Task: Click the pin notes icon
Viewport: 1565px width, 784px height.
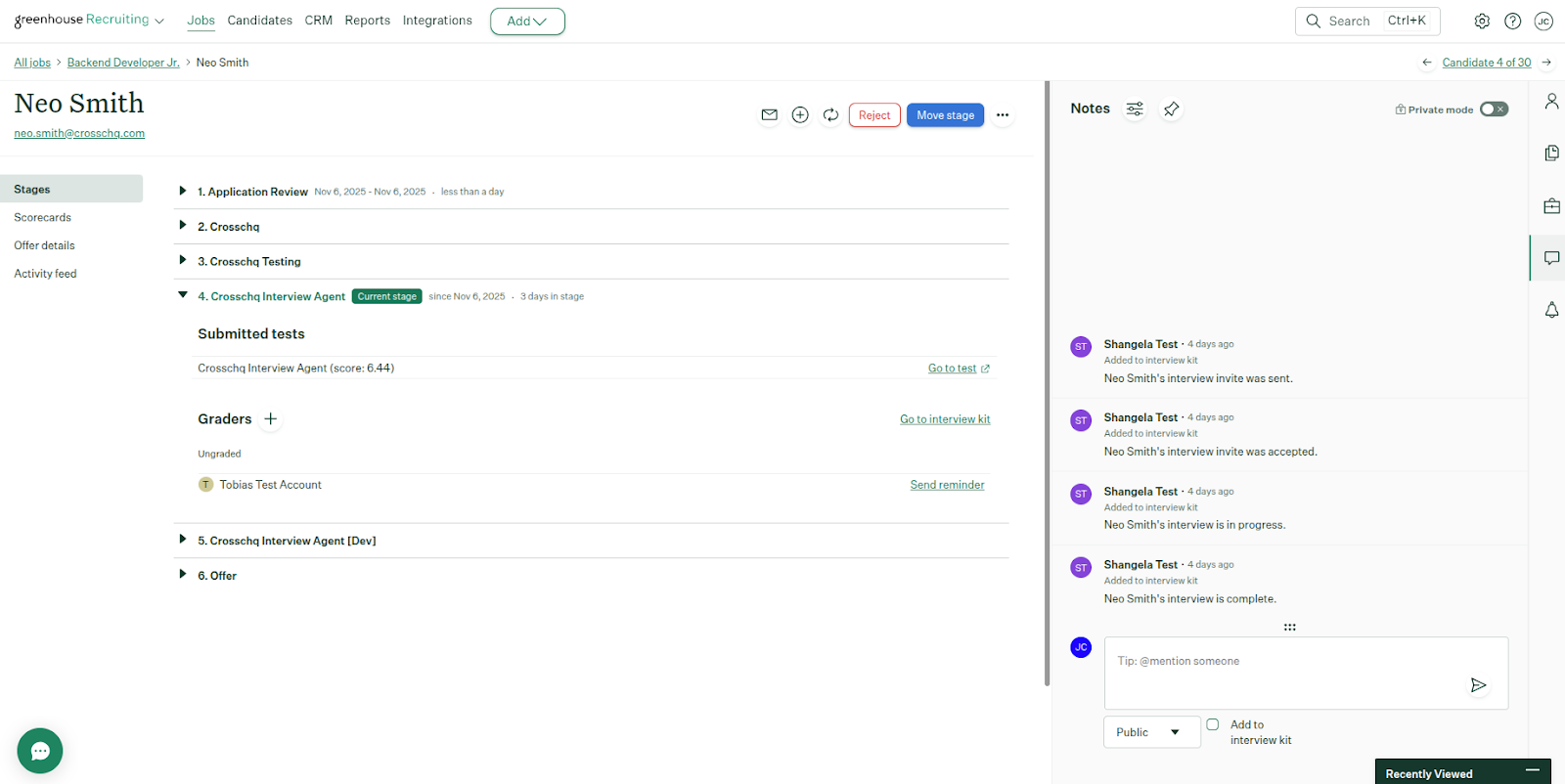Action: pyautogui.click(x=1171, y=109)
